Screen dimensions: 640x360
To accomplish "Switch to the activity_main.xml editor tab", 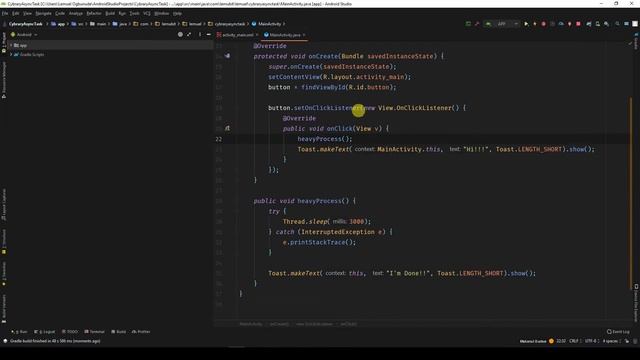I will pos(237,35).
